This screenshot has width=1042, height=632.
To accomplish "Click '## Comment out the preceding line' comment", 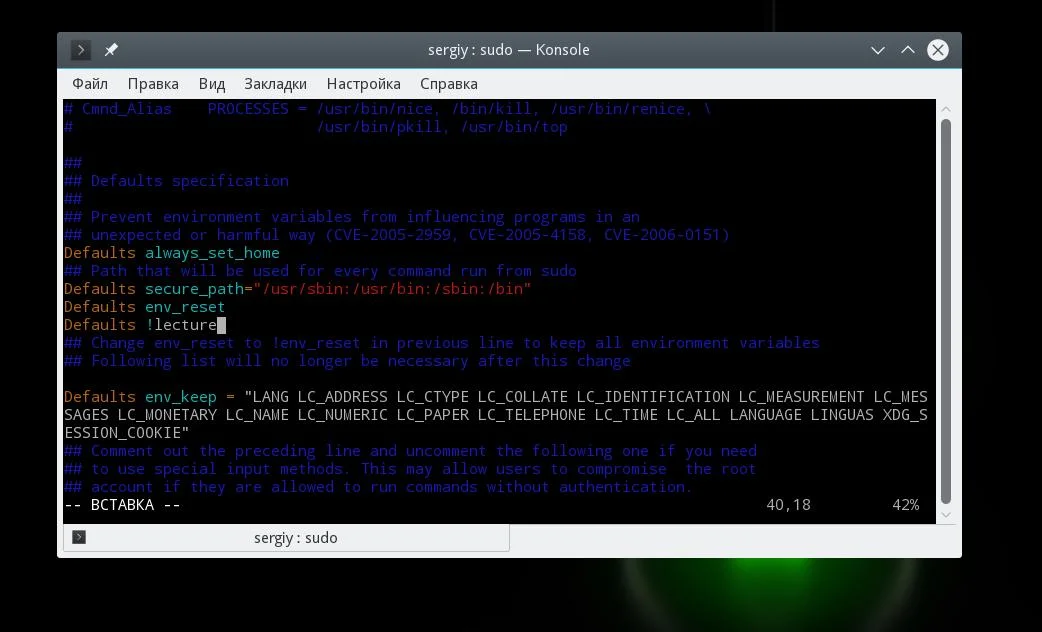I will coord(410,451).
